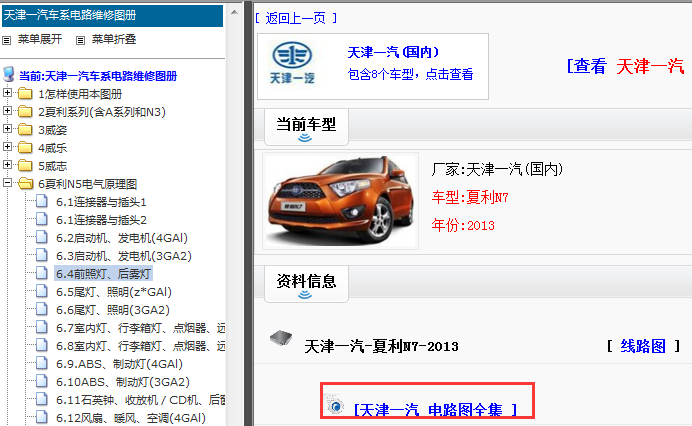The height and width of the screenshot is (426, 692).
Task: Click folder icon of 1怎样使用本图册
Action: (x=25, y=94)
